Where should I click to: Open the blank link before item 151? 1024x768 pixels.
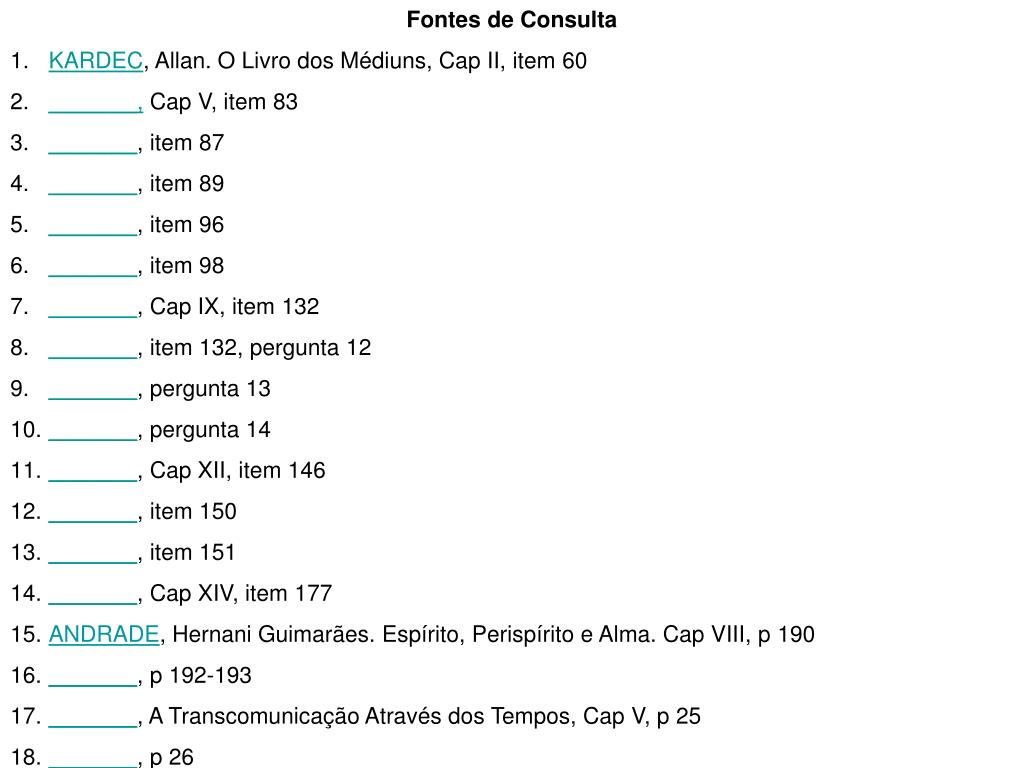pos(93,555)
